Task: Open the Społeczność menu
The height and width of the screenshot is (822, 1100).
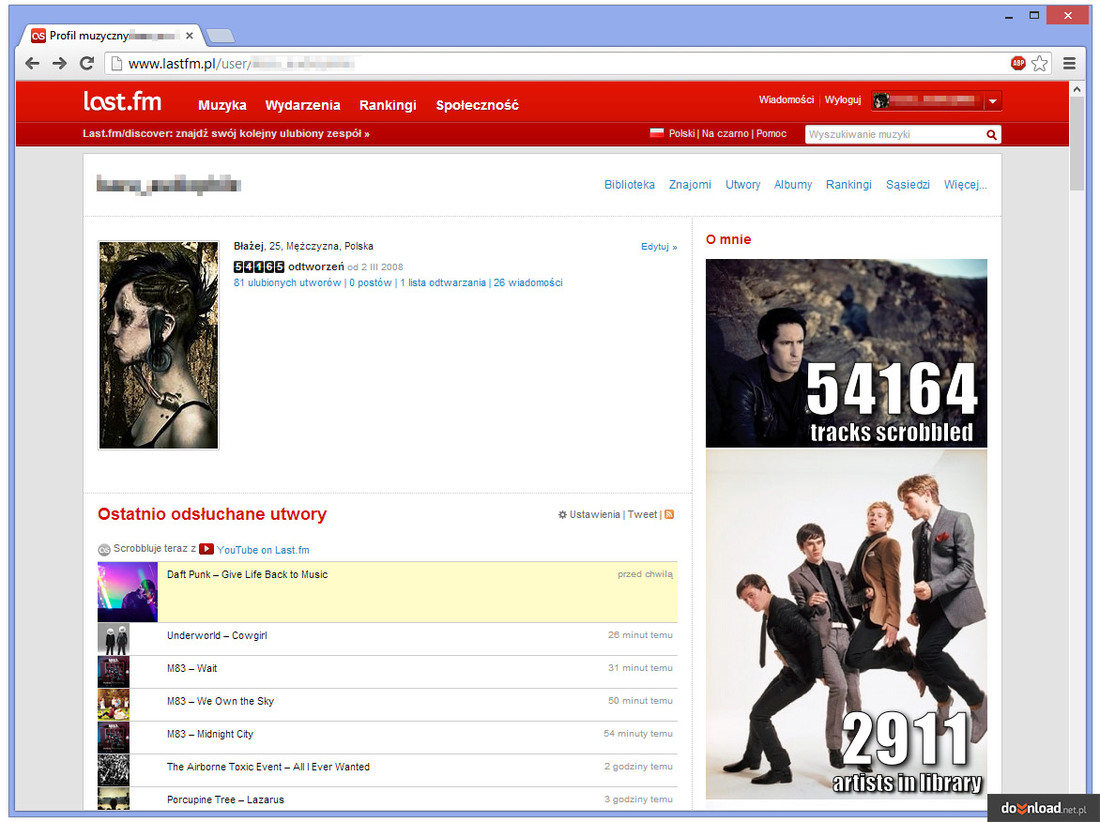Action: (477, 105)
